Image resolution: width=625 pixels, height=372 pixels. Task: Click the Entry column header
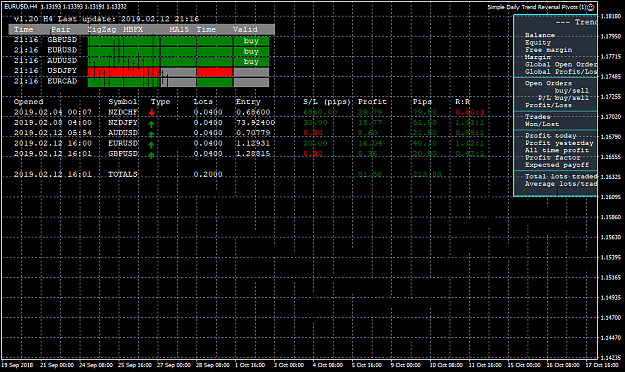[248, 102]
